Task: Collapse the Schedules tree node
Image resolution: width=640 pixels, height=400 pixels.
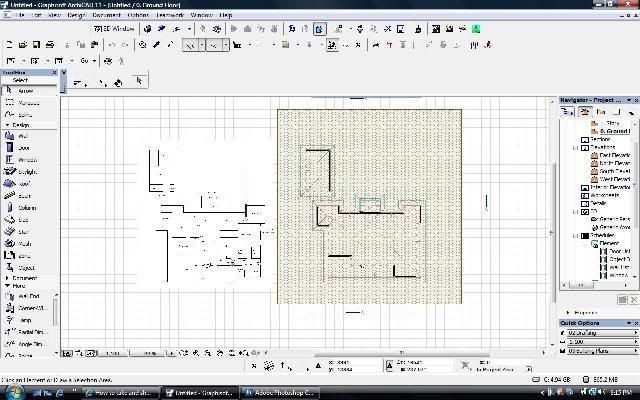Action: tap(576, 236)
